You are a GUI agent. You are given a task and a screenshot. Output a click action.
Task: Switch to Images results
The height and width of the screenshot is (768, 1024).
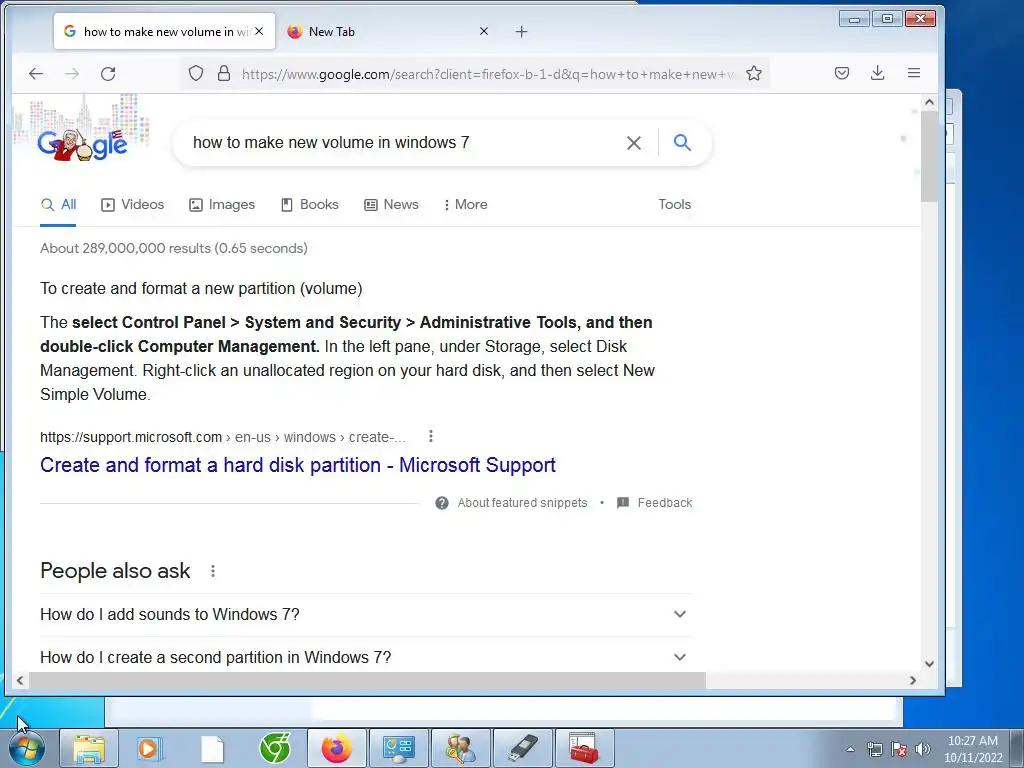pos(222,204)
